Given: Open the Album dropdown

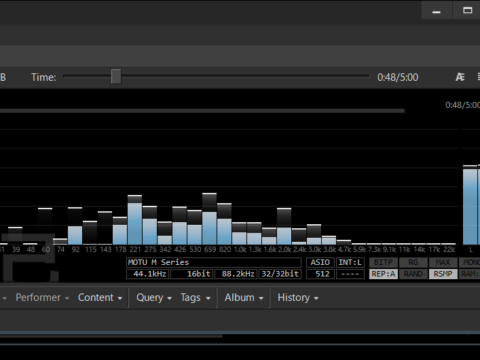Looking at the screenshot, I should (244, 297).
